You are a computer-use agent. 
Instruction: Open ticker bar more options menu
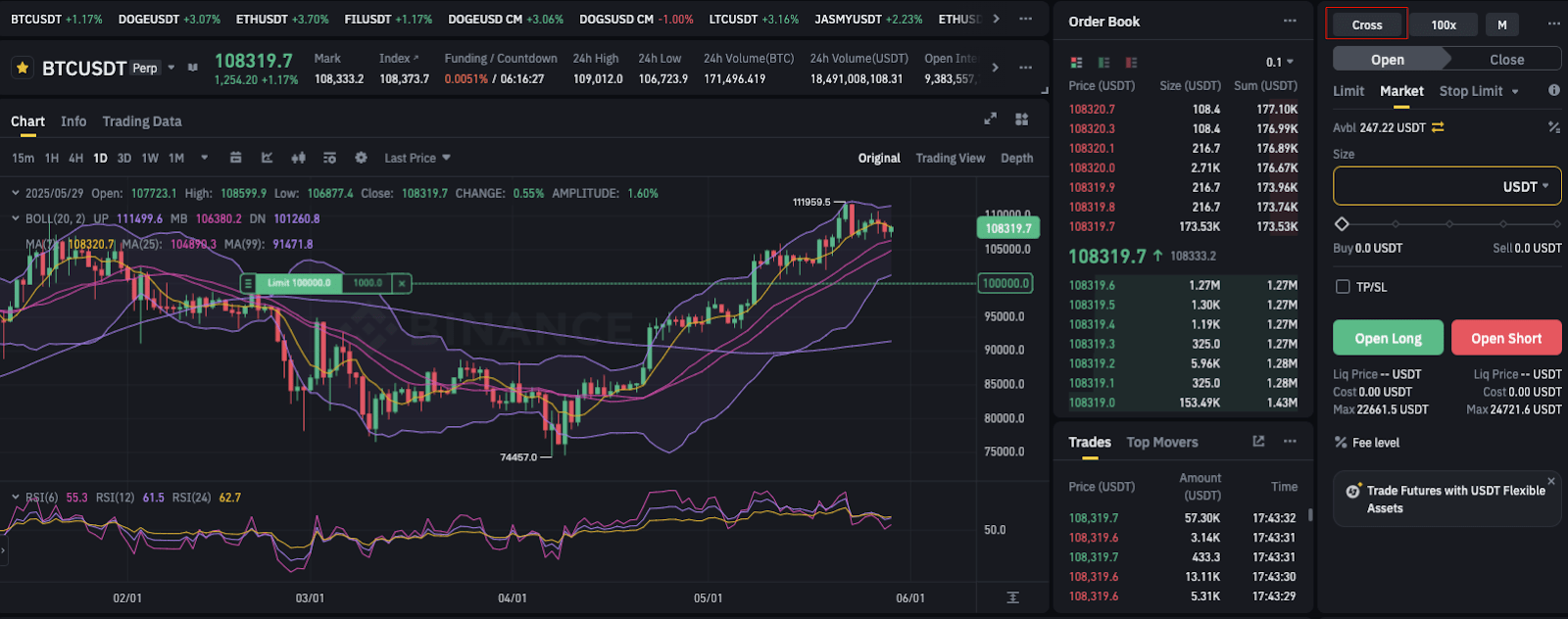point(1025,19)
